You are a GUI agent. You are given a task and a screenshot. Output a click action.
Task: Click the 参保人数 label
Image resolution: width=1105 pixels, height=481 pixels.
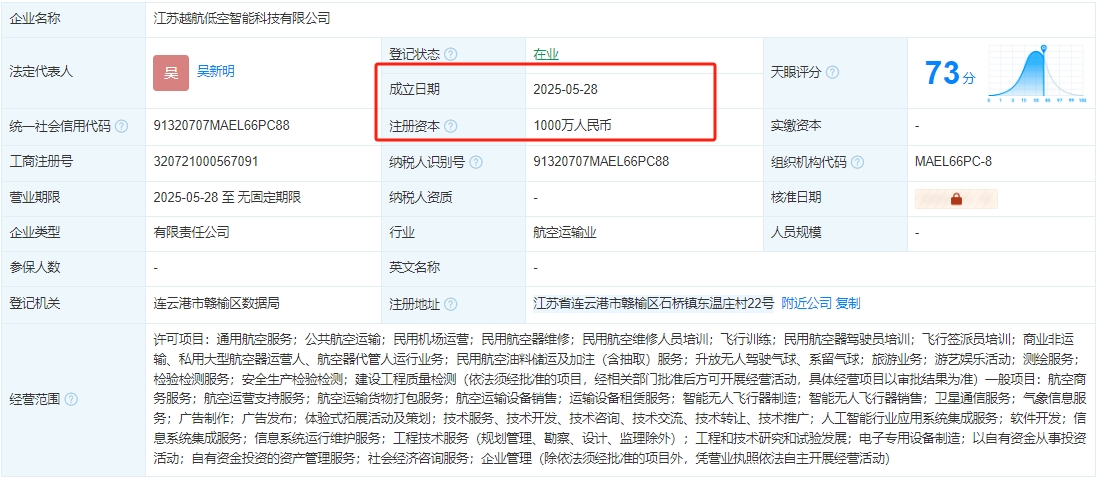(35, 268)
